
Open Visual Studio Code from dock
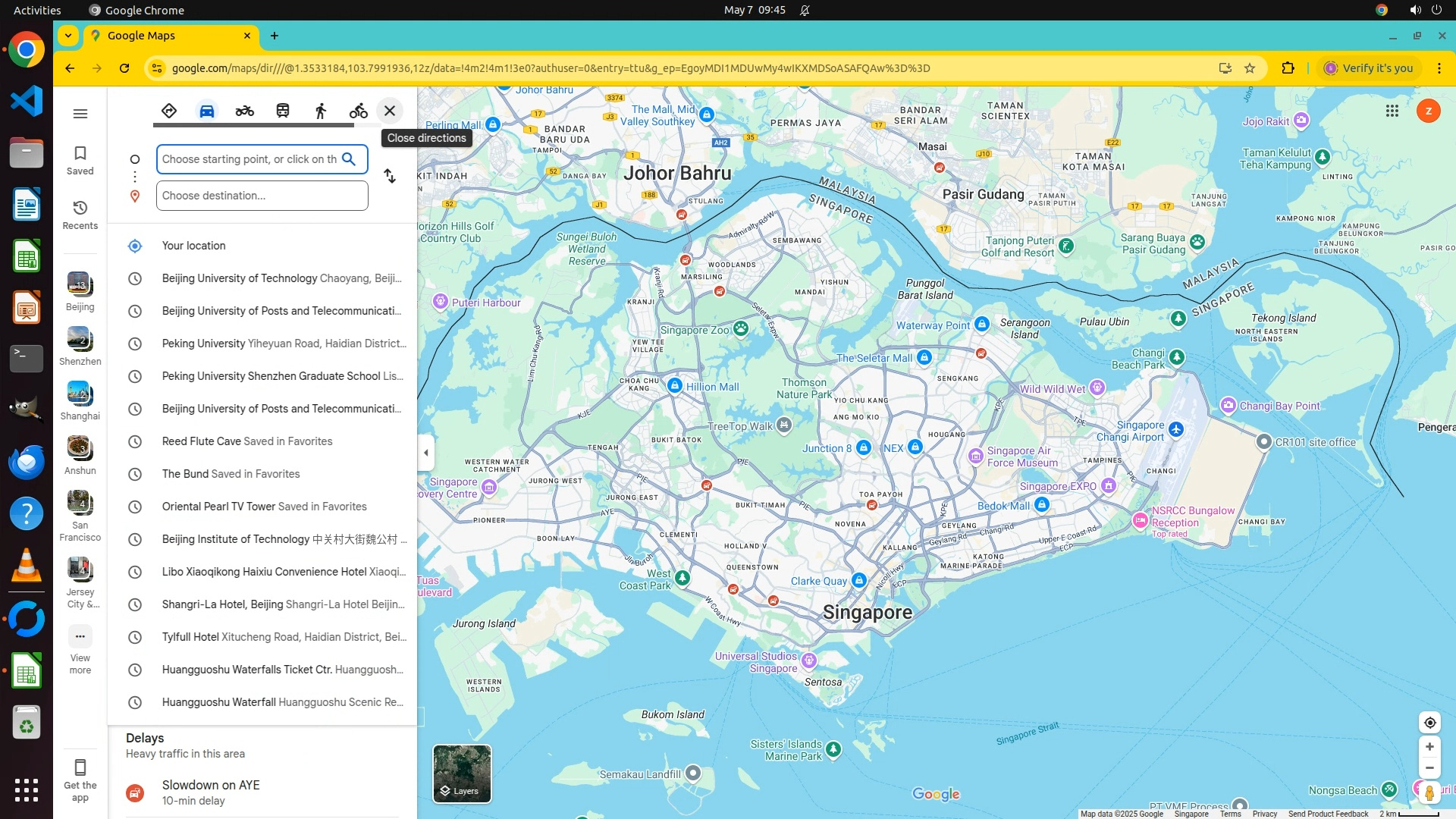click(x=27, y=101)
